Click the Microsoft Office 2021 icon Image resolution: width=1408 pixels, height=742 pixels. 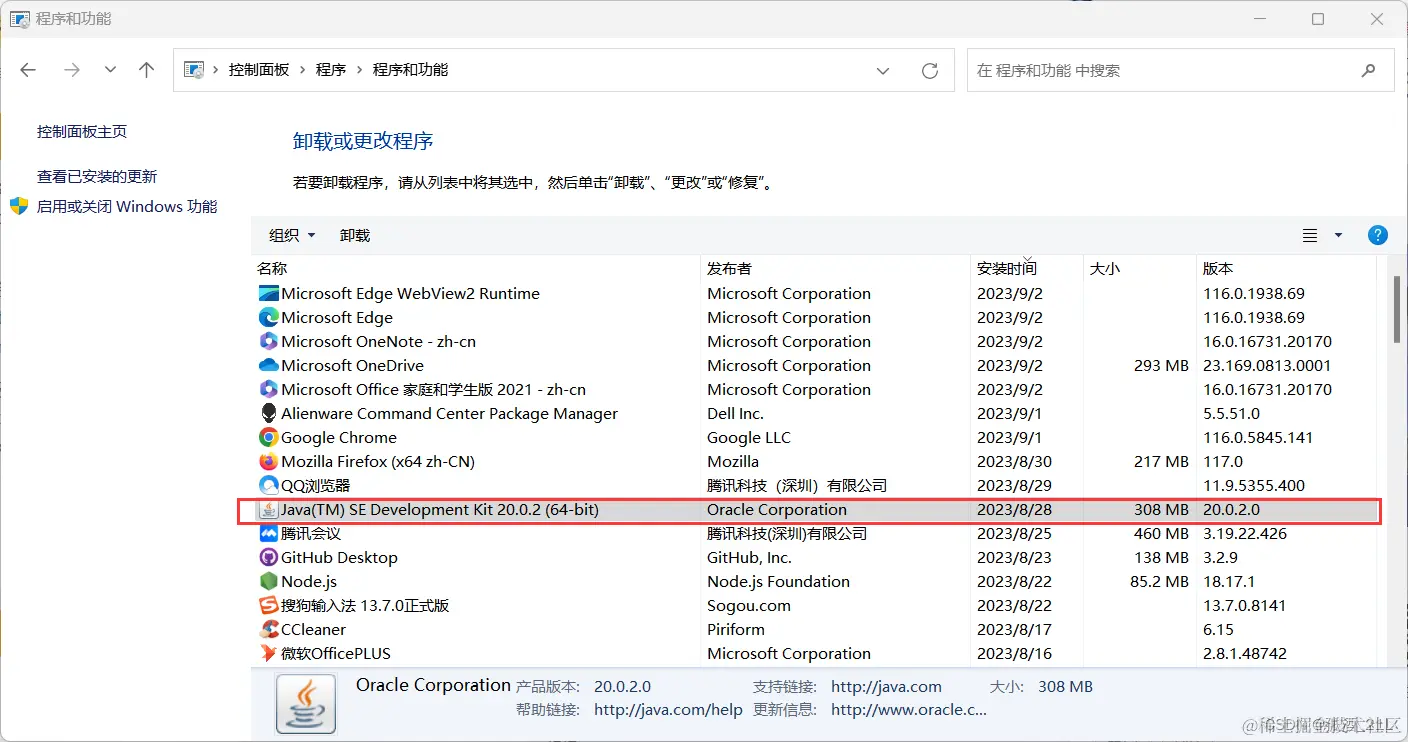coord(268,390)
